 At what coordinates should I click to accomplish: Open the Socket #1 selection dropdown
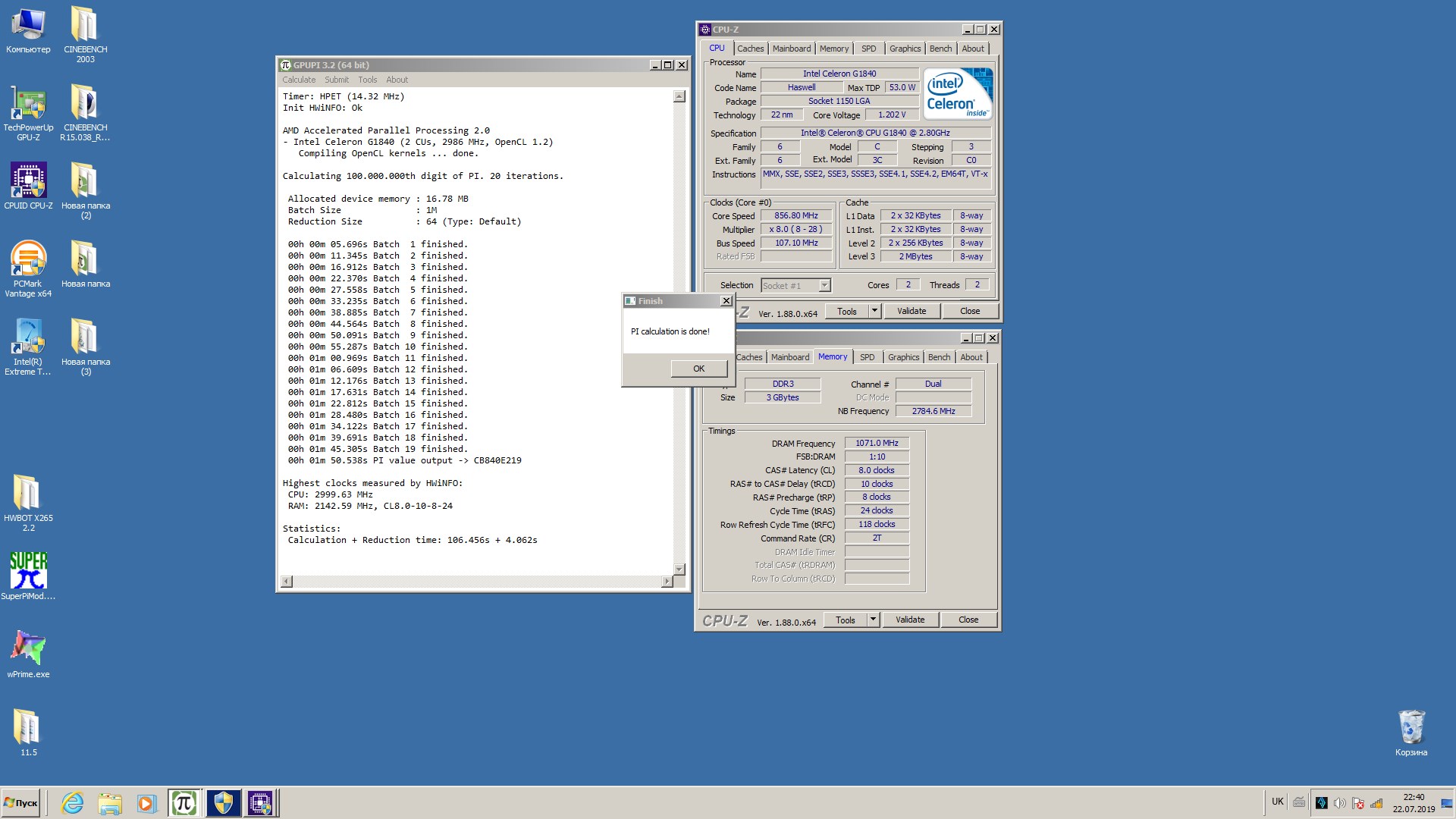click(x=795, y=286)
